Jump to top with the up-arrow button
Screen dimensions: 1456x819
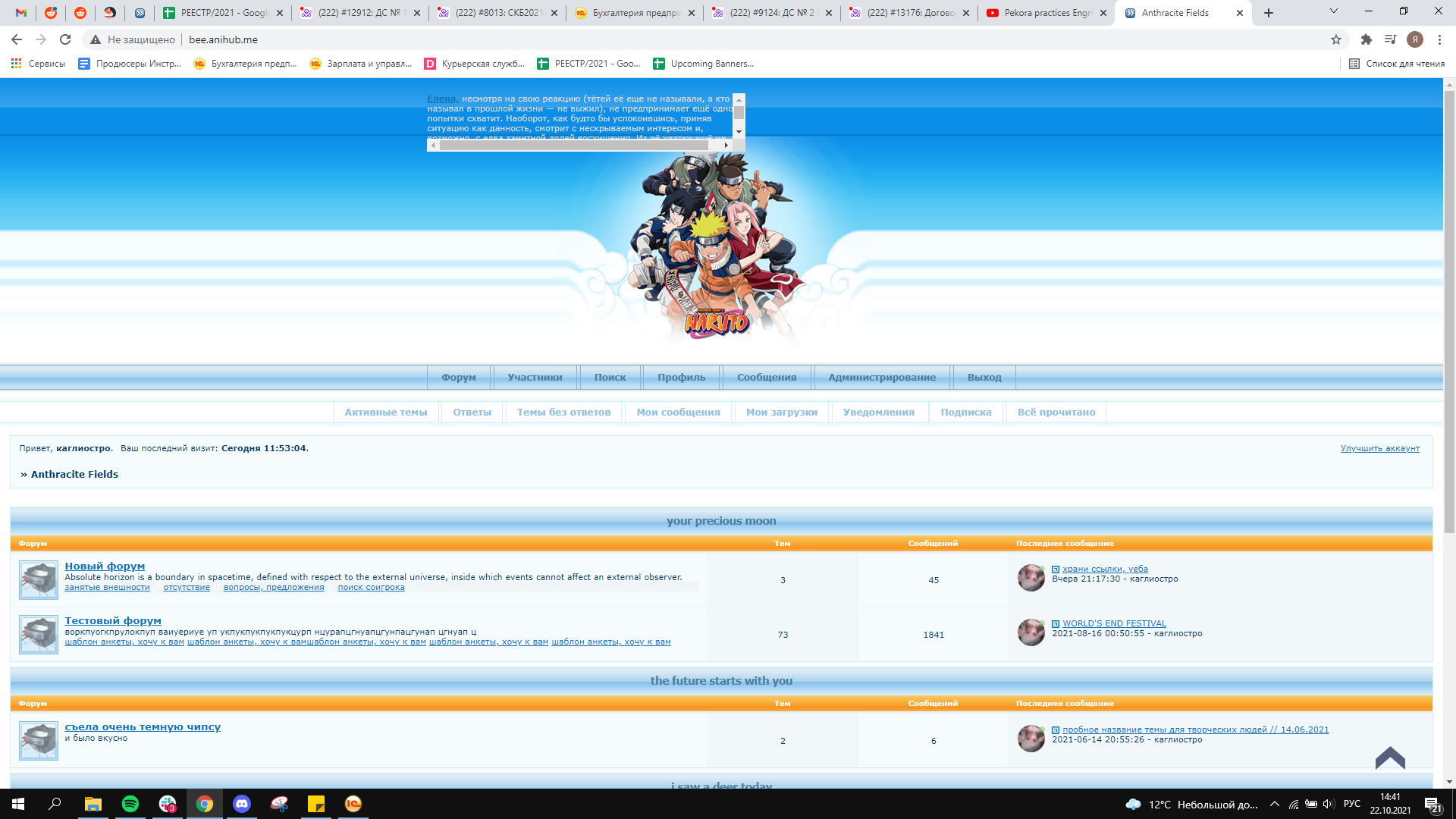(1390, 758)
